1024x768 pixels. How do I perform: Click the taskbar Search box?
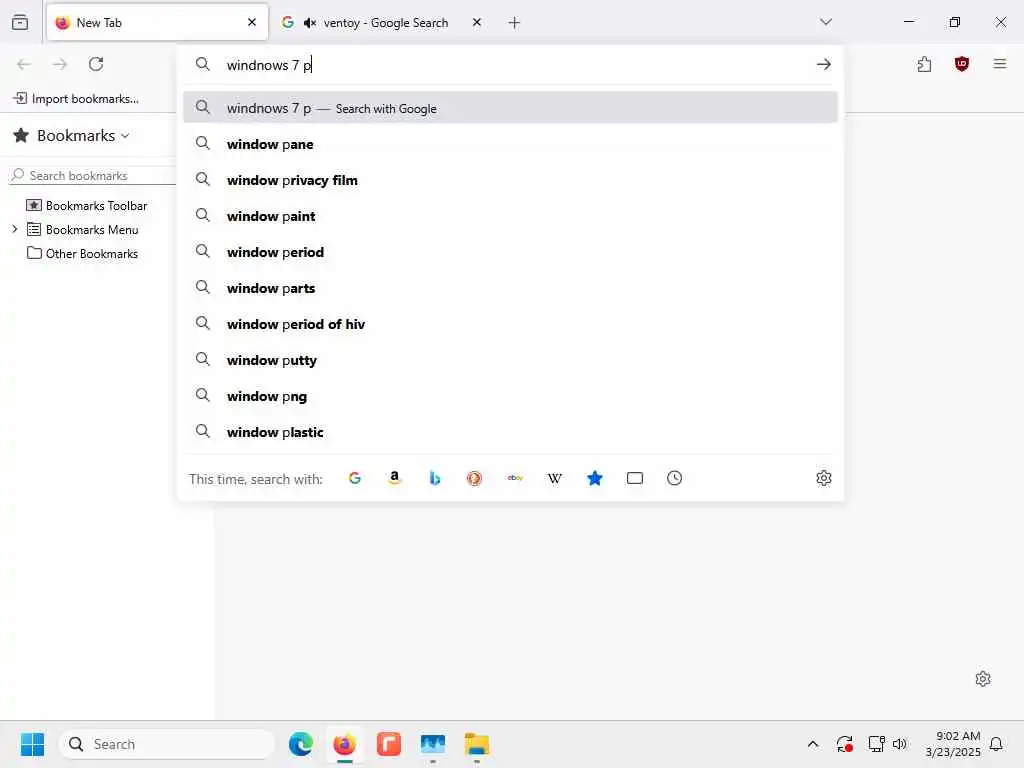167,744
